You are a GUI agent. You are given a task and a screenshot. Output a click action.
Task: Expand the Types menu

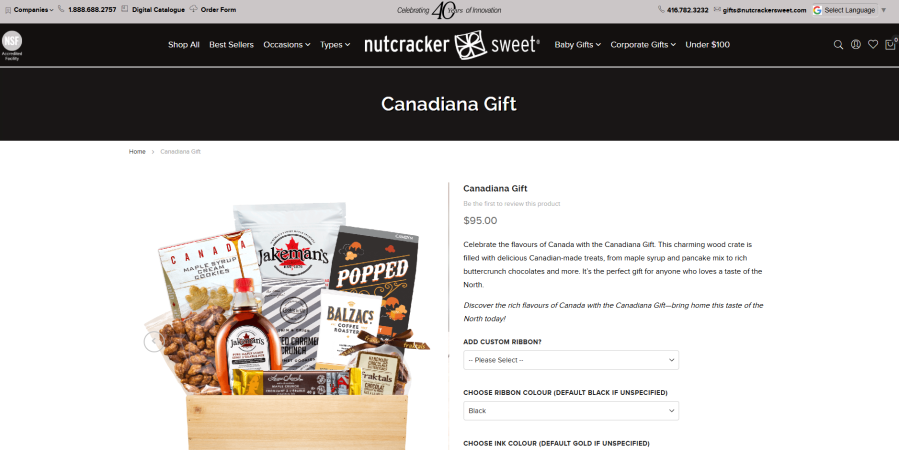pyautogui.click(x=335, y=45)
